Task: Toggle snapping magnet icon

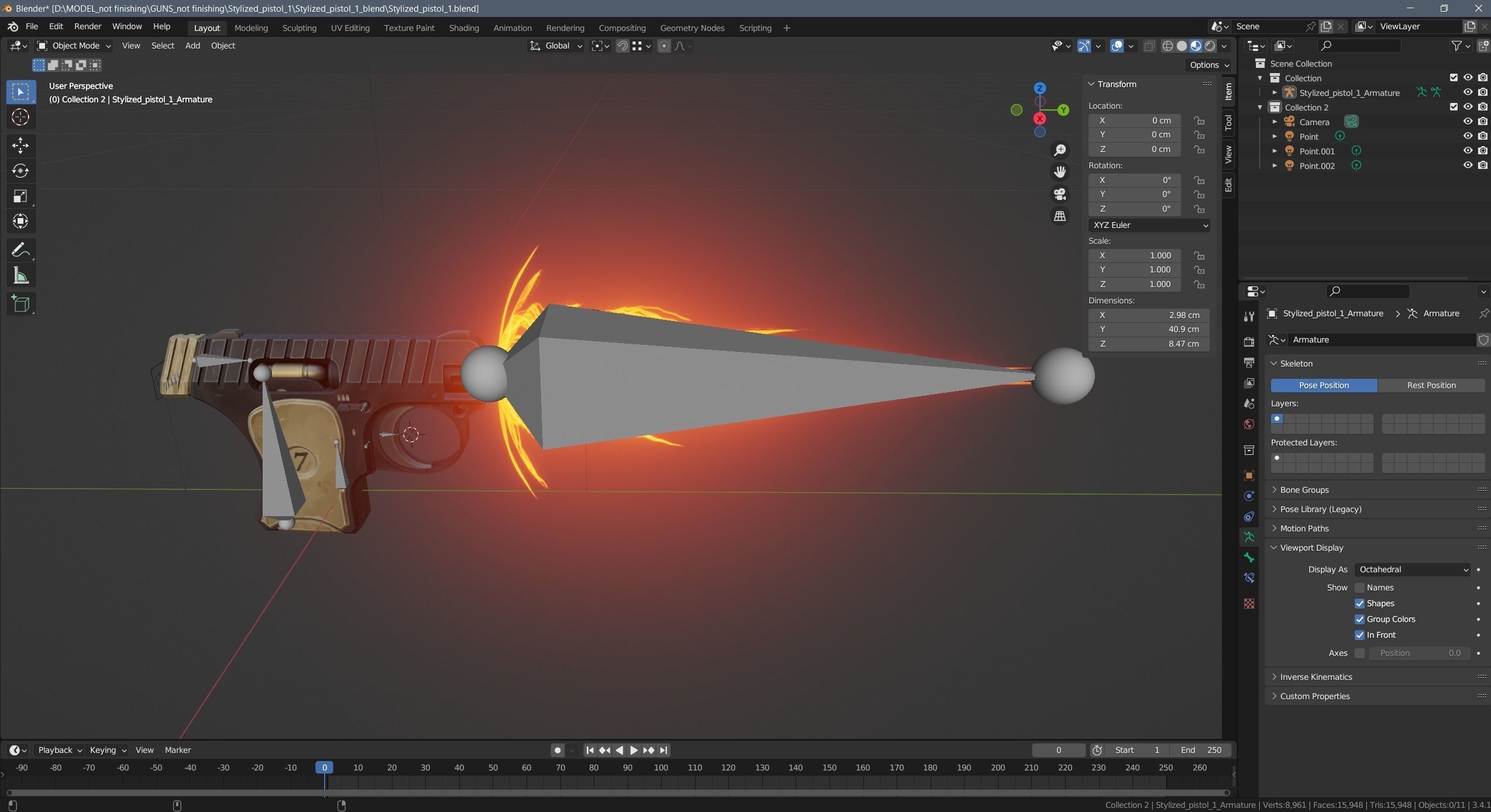Action: (x=622, y=46)
